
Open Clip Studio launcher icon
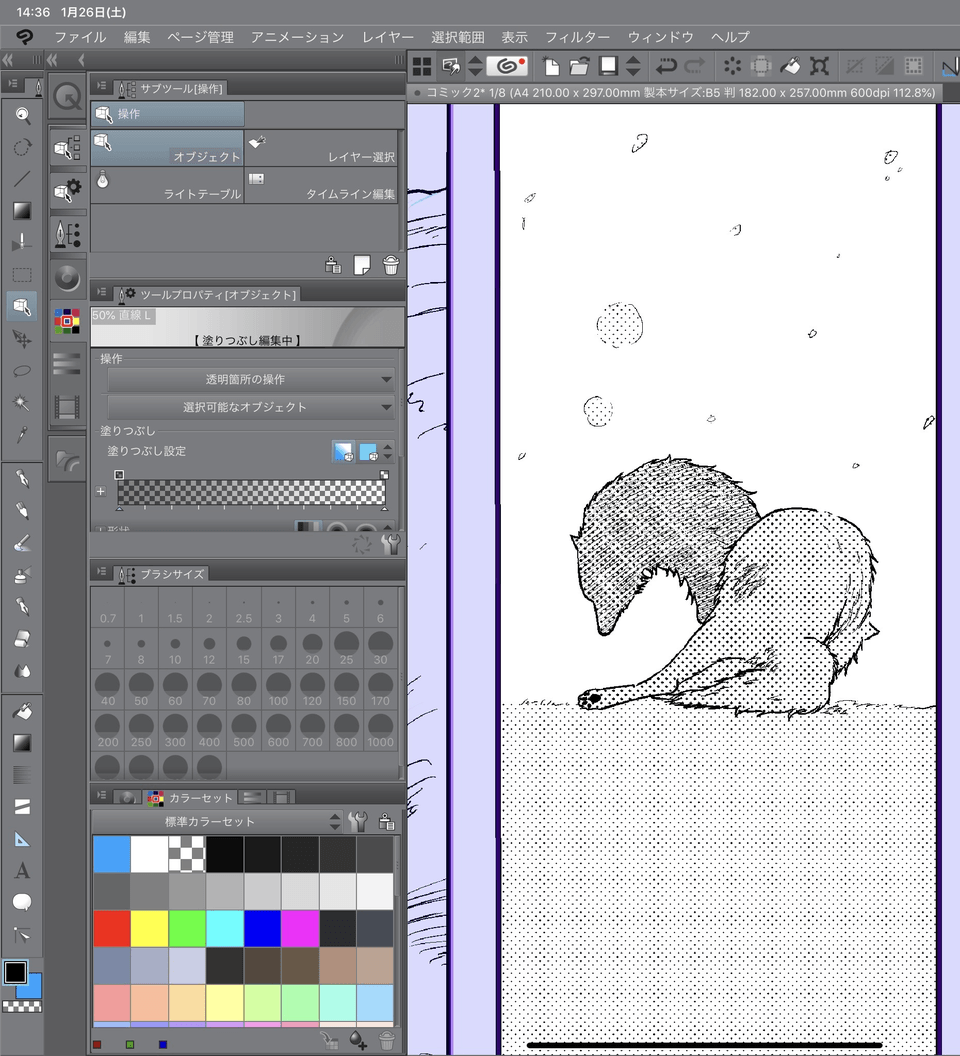pyautogui.click(x=509, y=66)
